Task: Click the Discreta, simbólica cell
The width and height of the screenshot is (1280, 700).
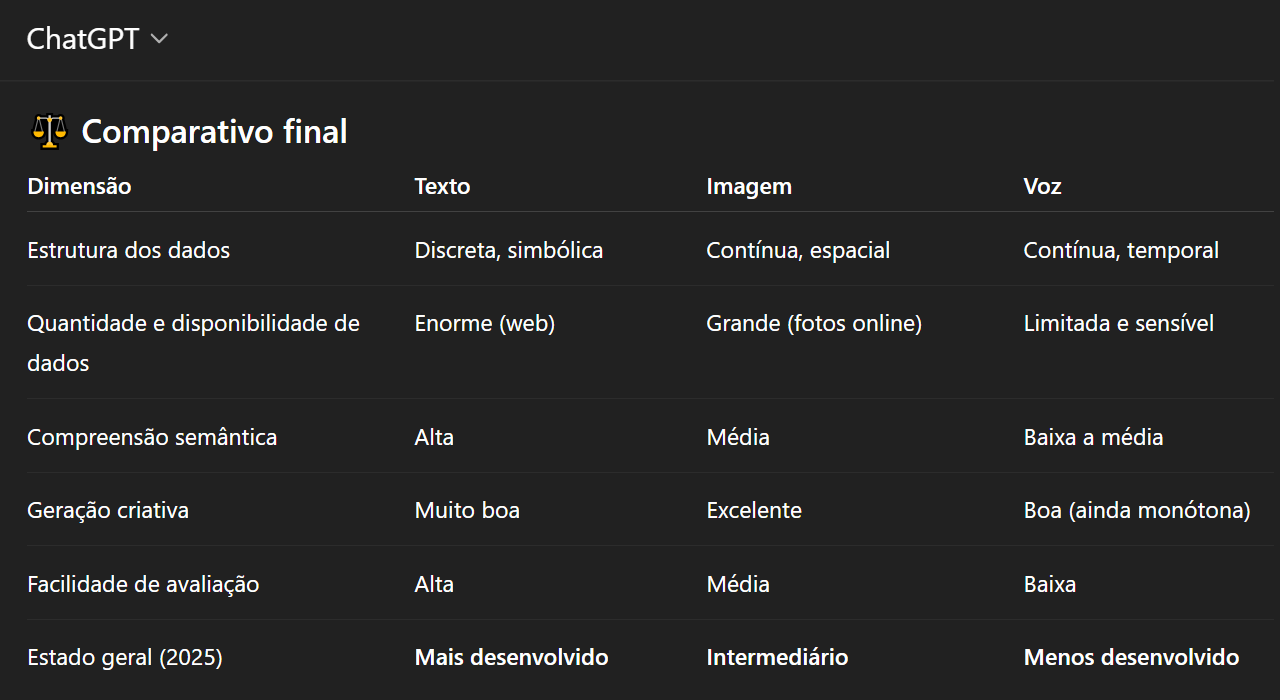Action: (x=509, y=250)
